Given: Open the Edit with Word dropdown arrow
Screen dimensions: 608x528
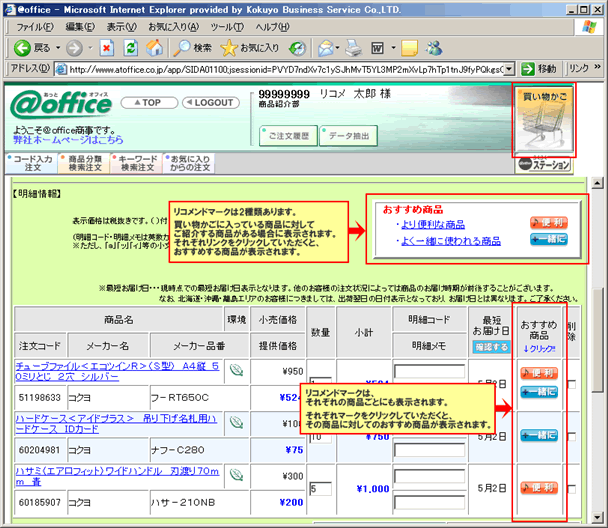Looking at the screenshot, I should pos(393,48).
